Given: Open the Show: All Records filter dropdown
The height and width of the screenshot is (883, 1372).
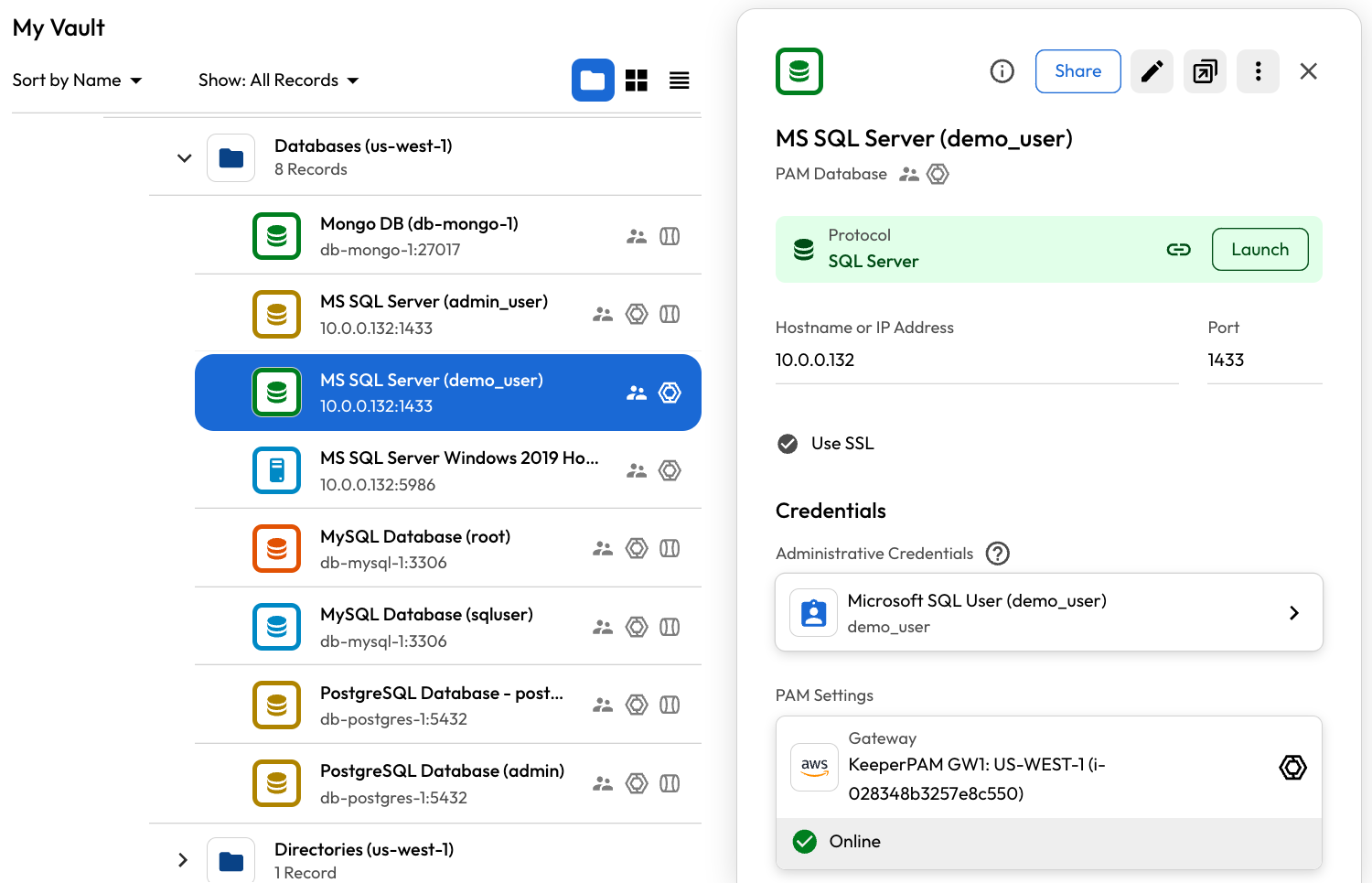Looking at the screenshot, I should (x=278, y=81).
